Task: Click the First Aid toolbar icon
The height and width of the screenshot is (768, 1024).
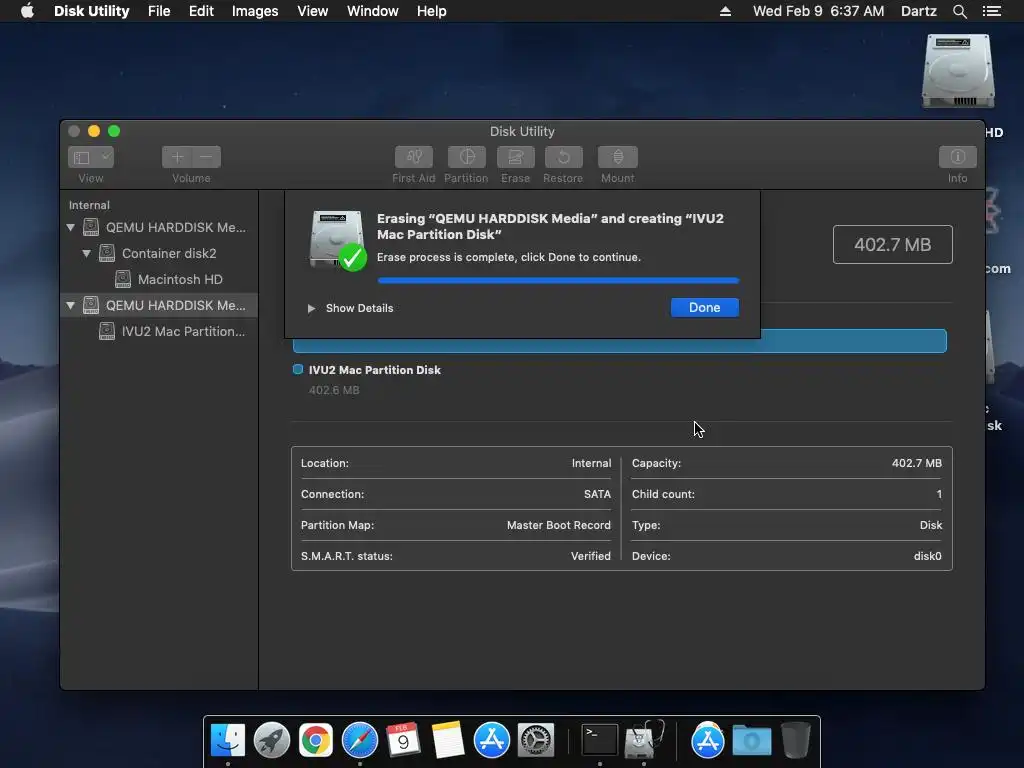Action: click(x=413, y=157)
